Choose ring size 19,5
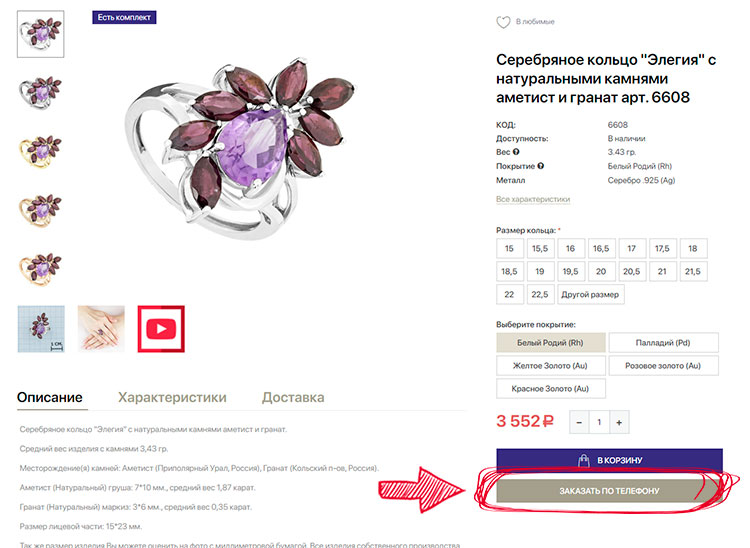Screen dimensions: 750x548 tap(570, 271)
